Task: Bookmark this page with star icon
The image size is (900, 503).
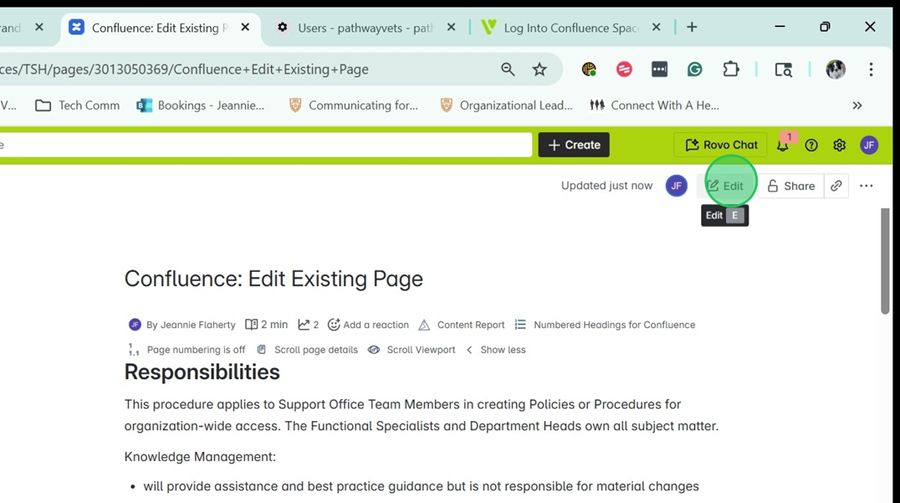Action: click(x=540, y=69)
